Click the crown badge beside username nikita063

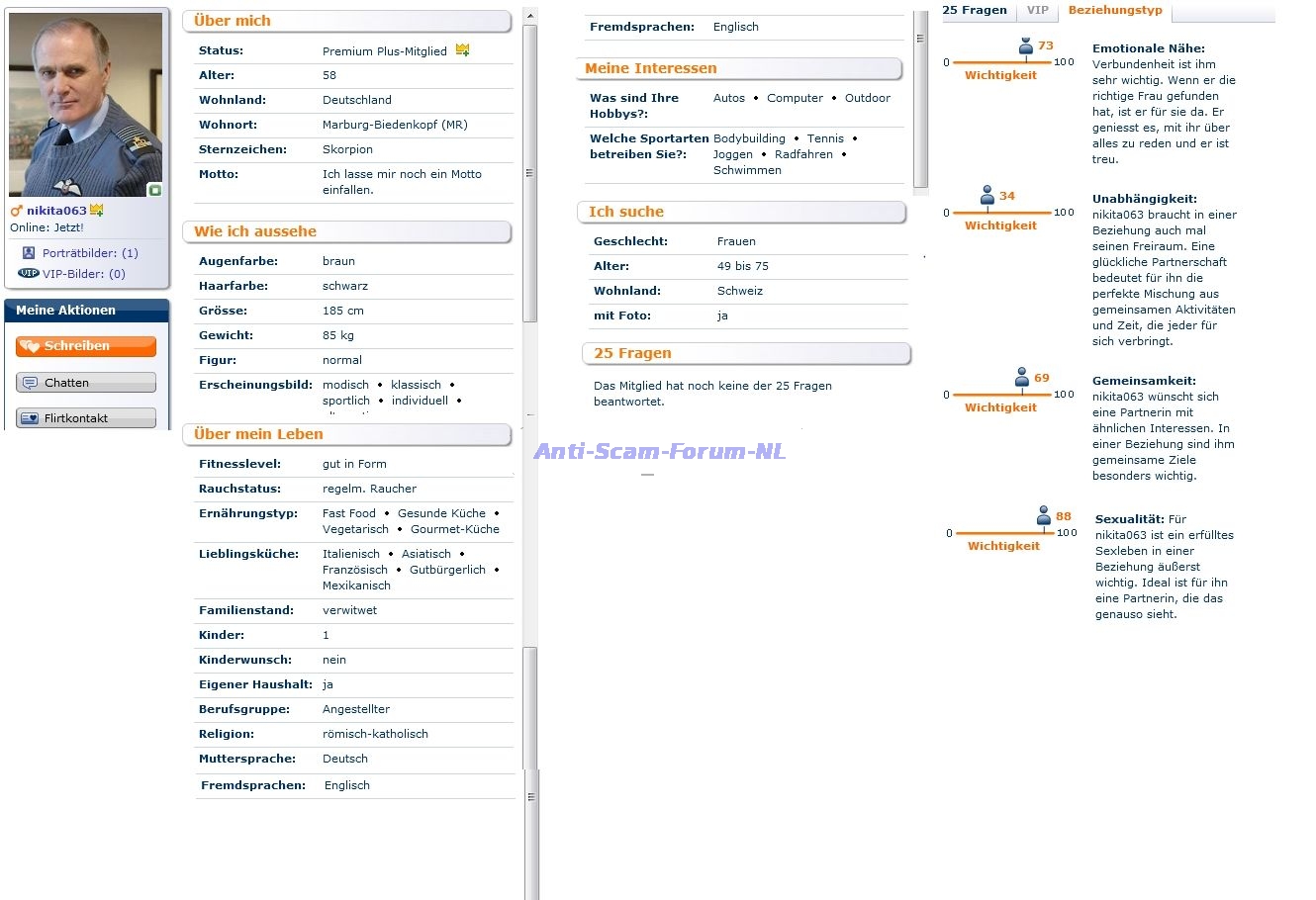coord(97,210)
